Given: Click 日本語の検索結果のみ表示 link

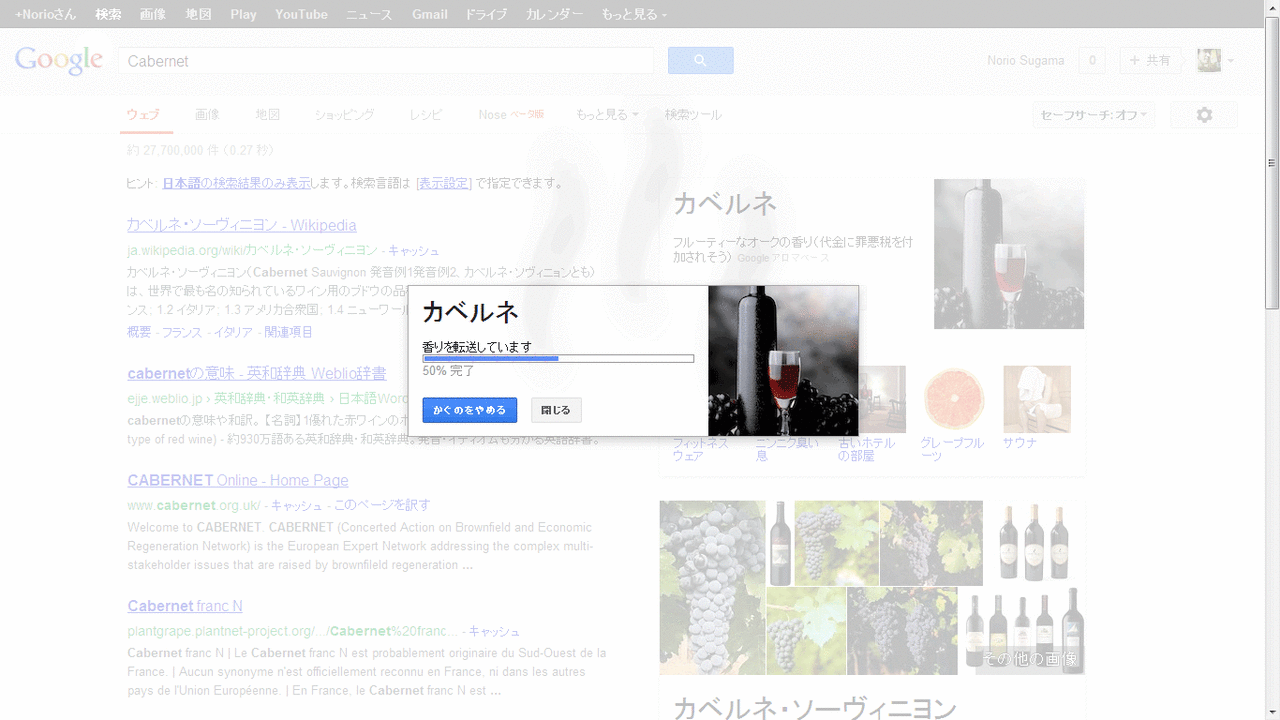Looking at the screenshot, I should [x=236, y=183].
